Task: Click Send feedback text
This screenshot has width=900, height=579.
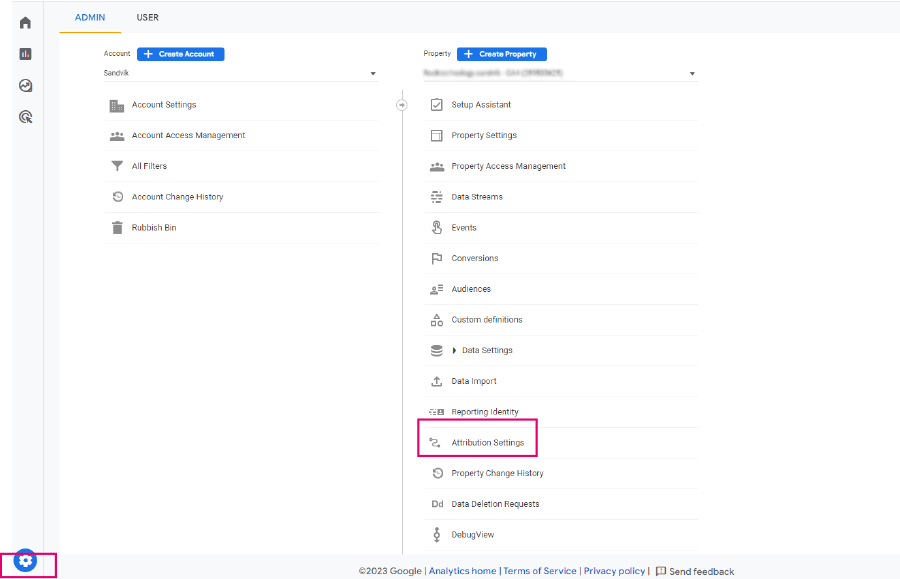Action: coord(701,572)
